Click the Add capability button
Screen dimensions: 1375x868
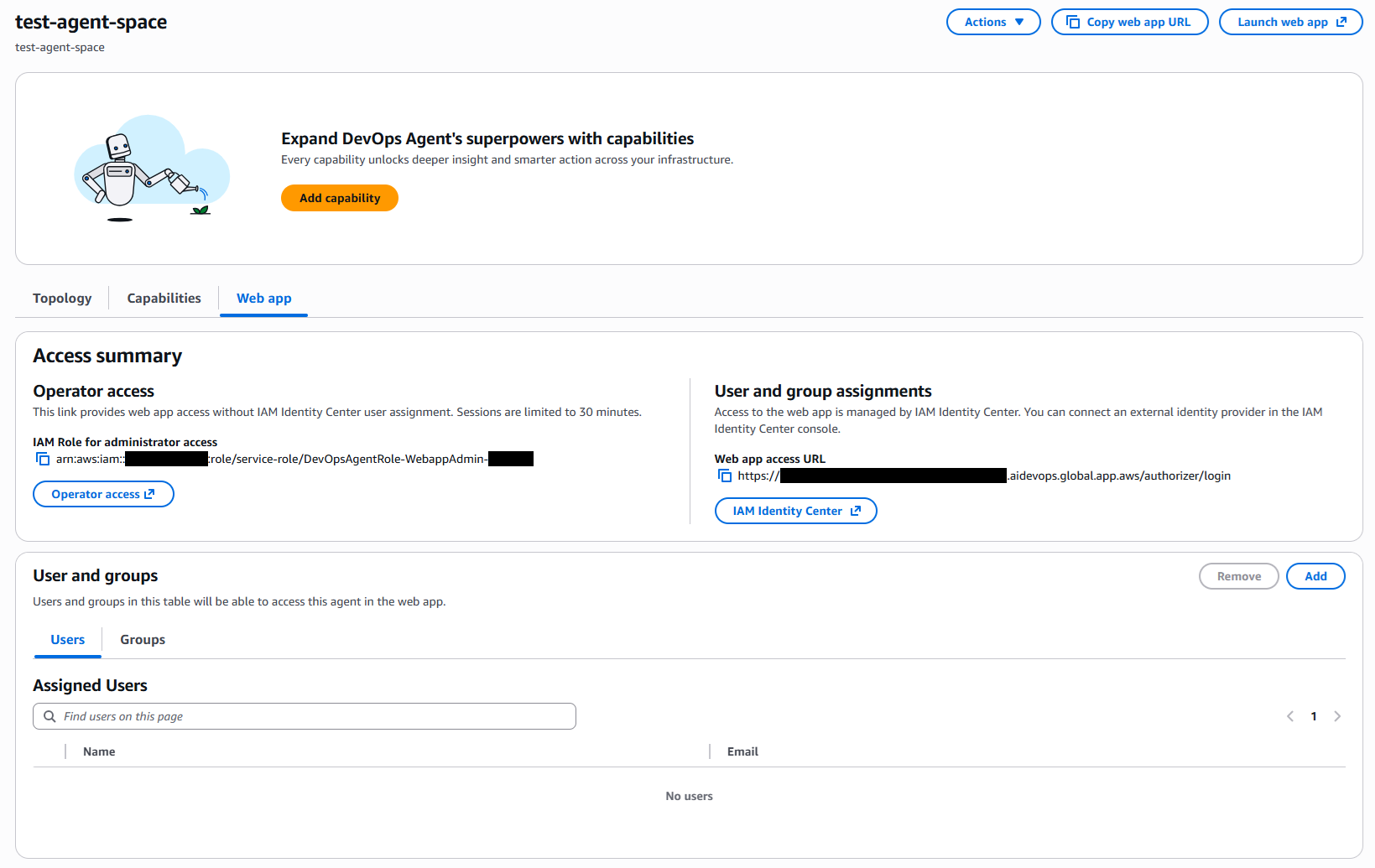click(x=339, y=198)
